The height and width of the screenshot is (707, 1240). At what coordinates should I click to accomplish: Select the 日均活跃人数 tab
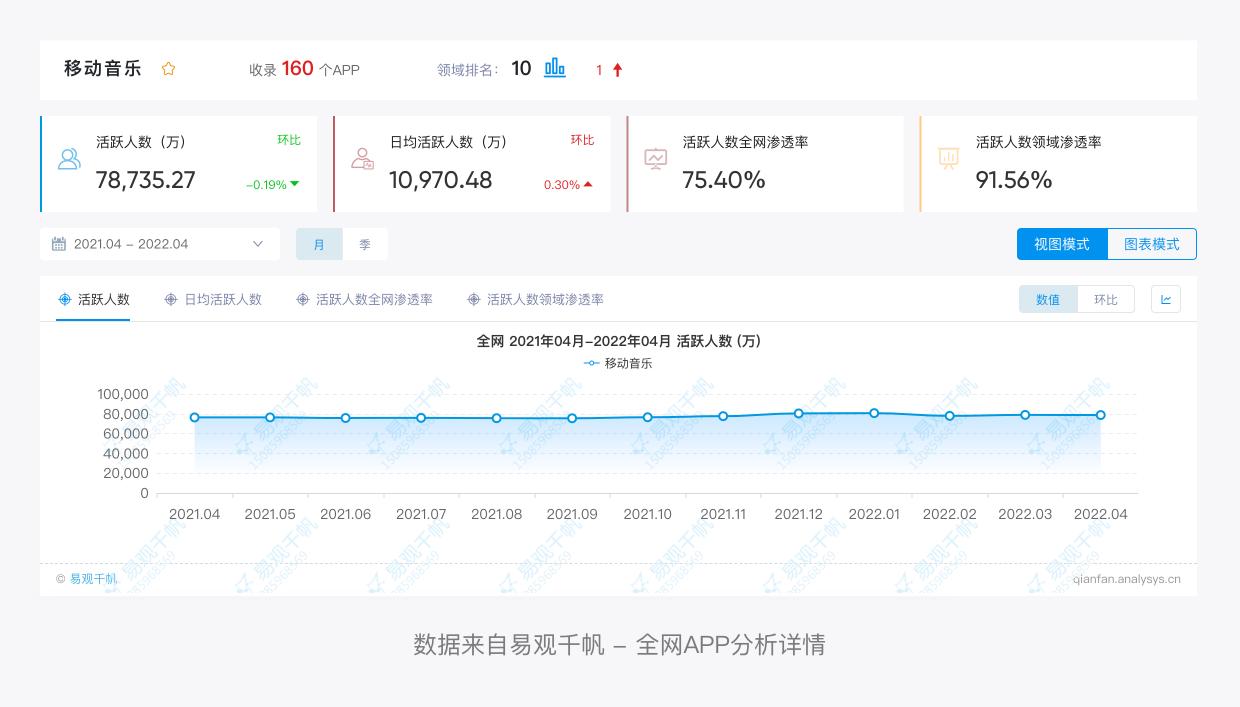point(213,299)
